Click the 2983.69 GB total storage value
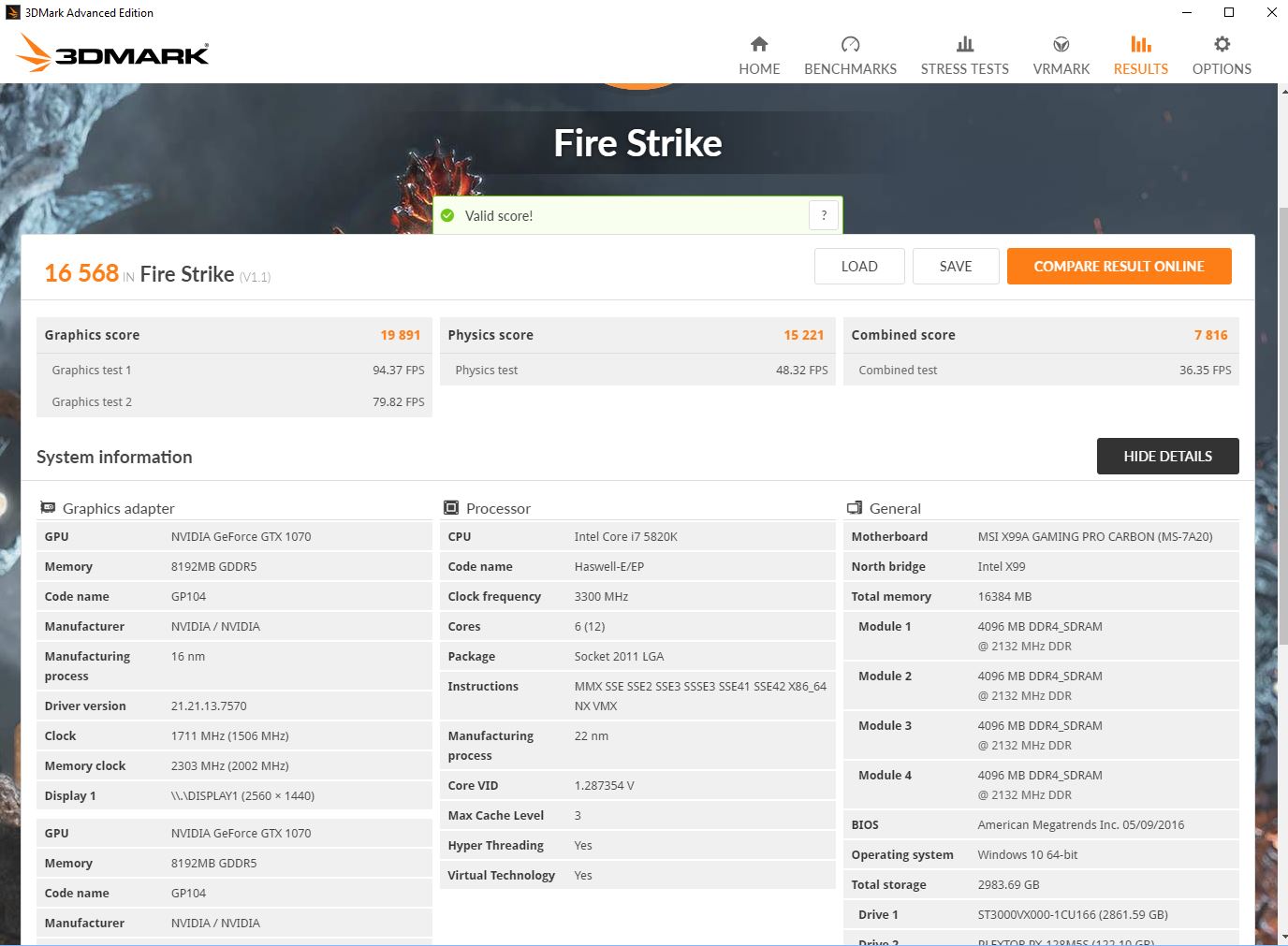Viewport: 1288px width, 946px height. (1009, 884)
